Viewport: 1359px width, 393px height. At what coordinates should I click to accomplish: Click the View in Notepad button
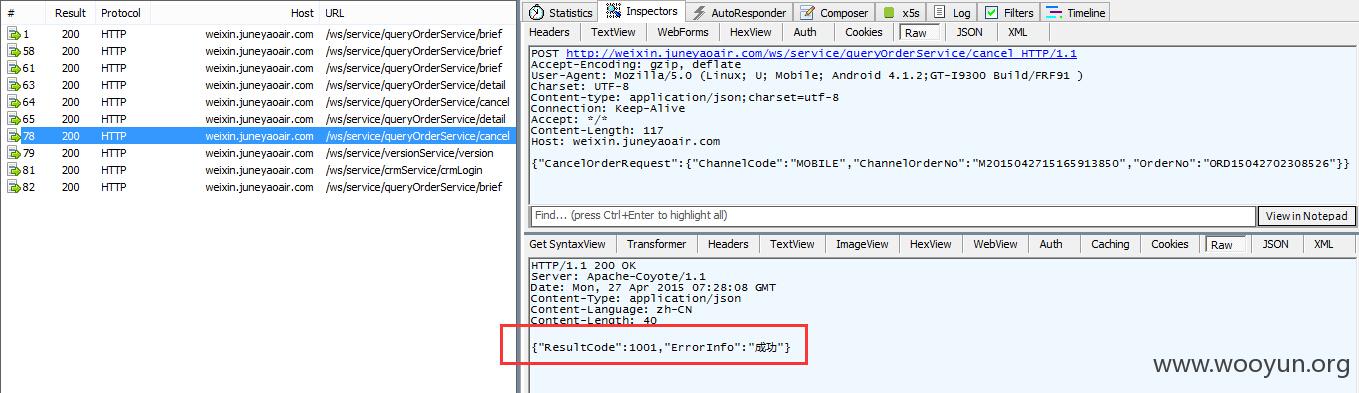[x=1308, y=216]
